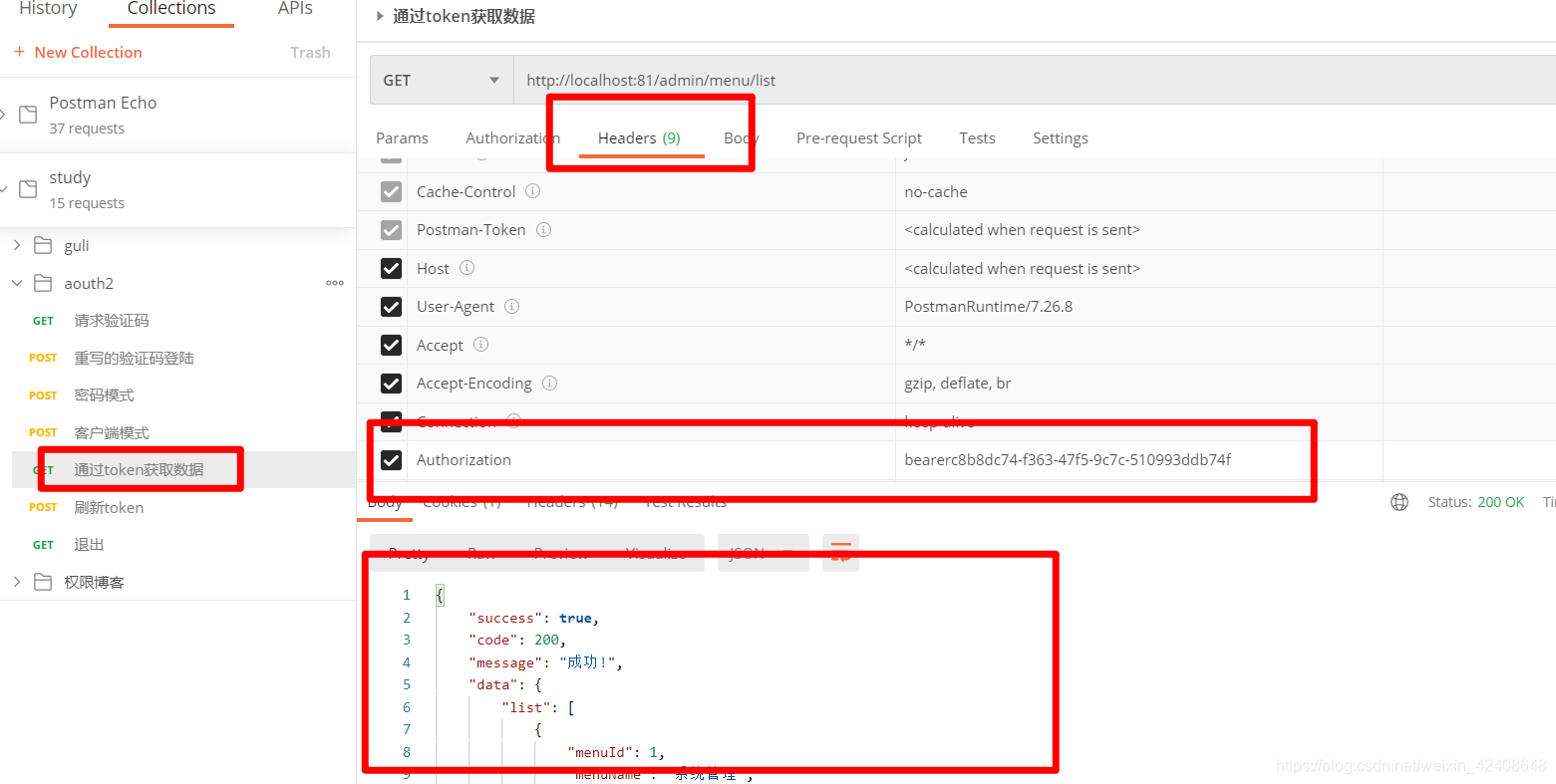This screenshot has width=1556, height=784.
Task: Uncheck the User-Agent header checkbox
Action: (392, 307)
